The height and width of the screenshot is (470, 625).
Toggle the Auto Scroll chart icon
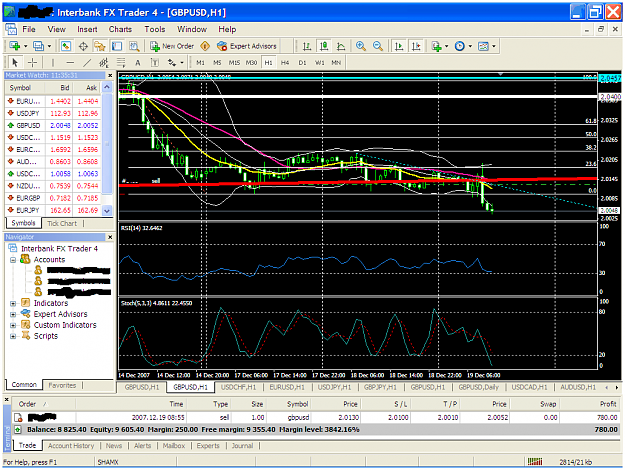[399, 46]
